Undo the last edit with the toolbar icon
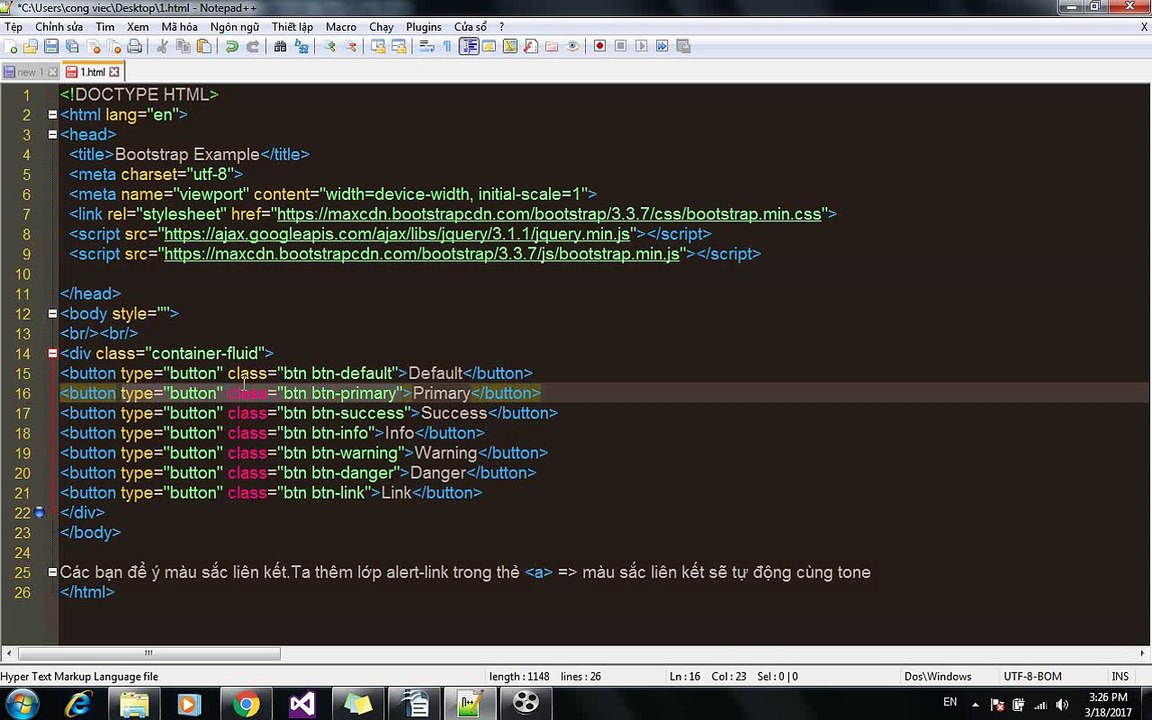 pyautogui.click(x=232, y=46)
